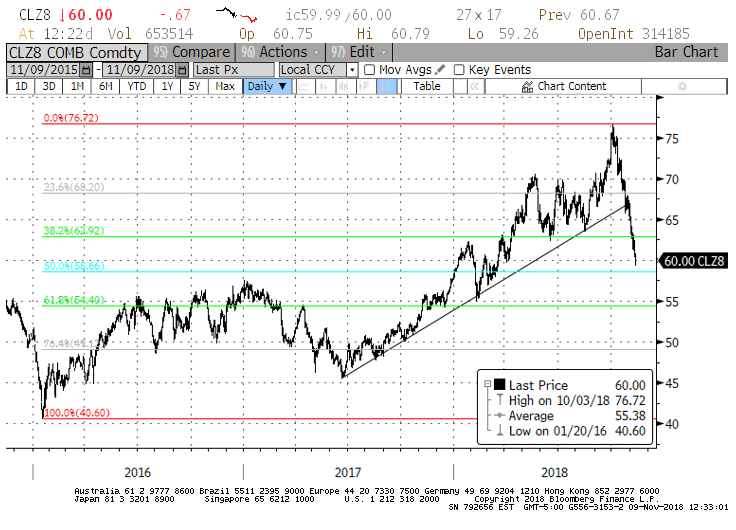
Task: Click the CLZ8 COMB Comdty security field
Action: click(76, 53)
